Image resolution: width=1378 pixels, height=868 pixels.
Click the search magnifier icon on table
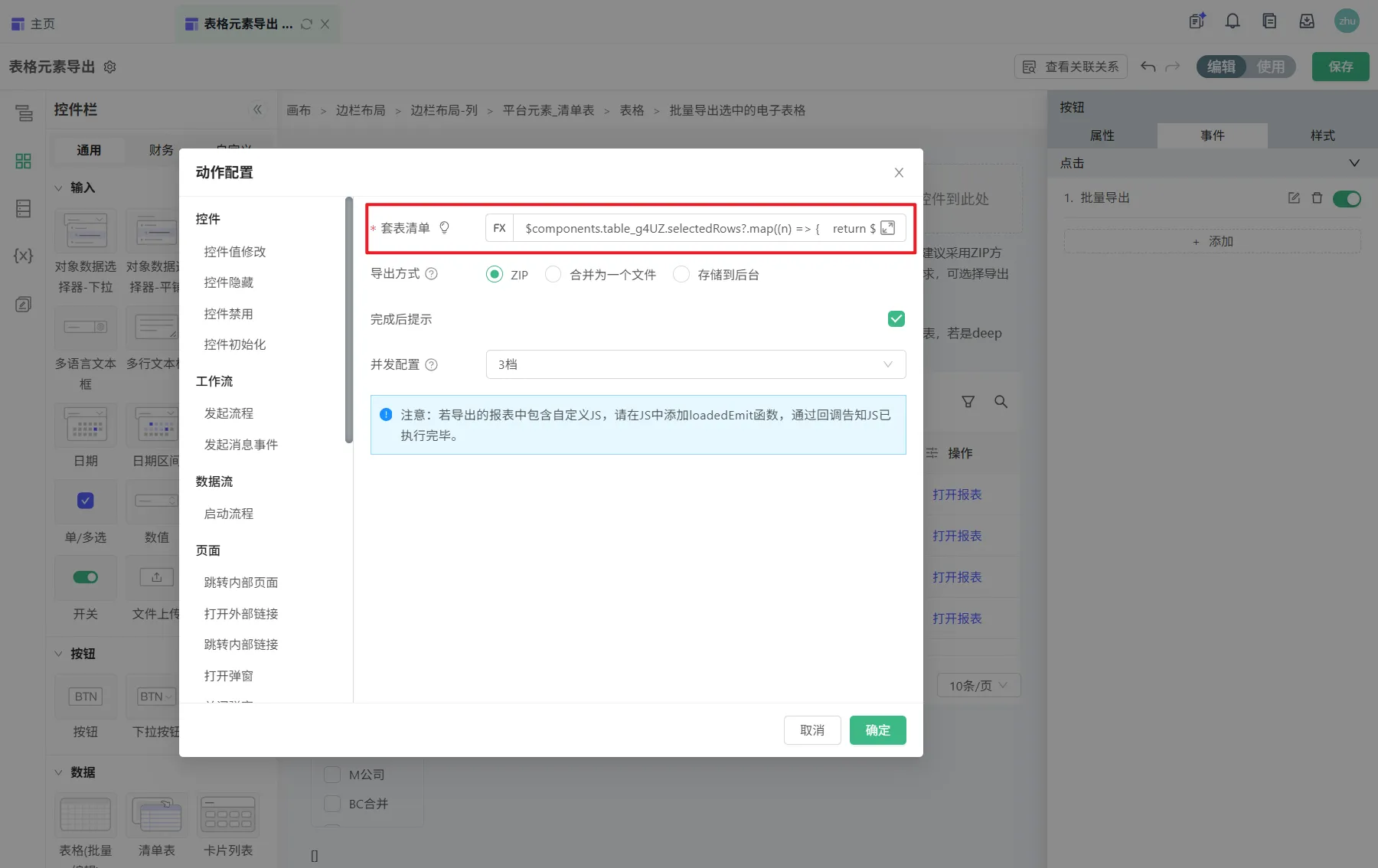pos(1001,402)
